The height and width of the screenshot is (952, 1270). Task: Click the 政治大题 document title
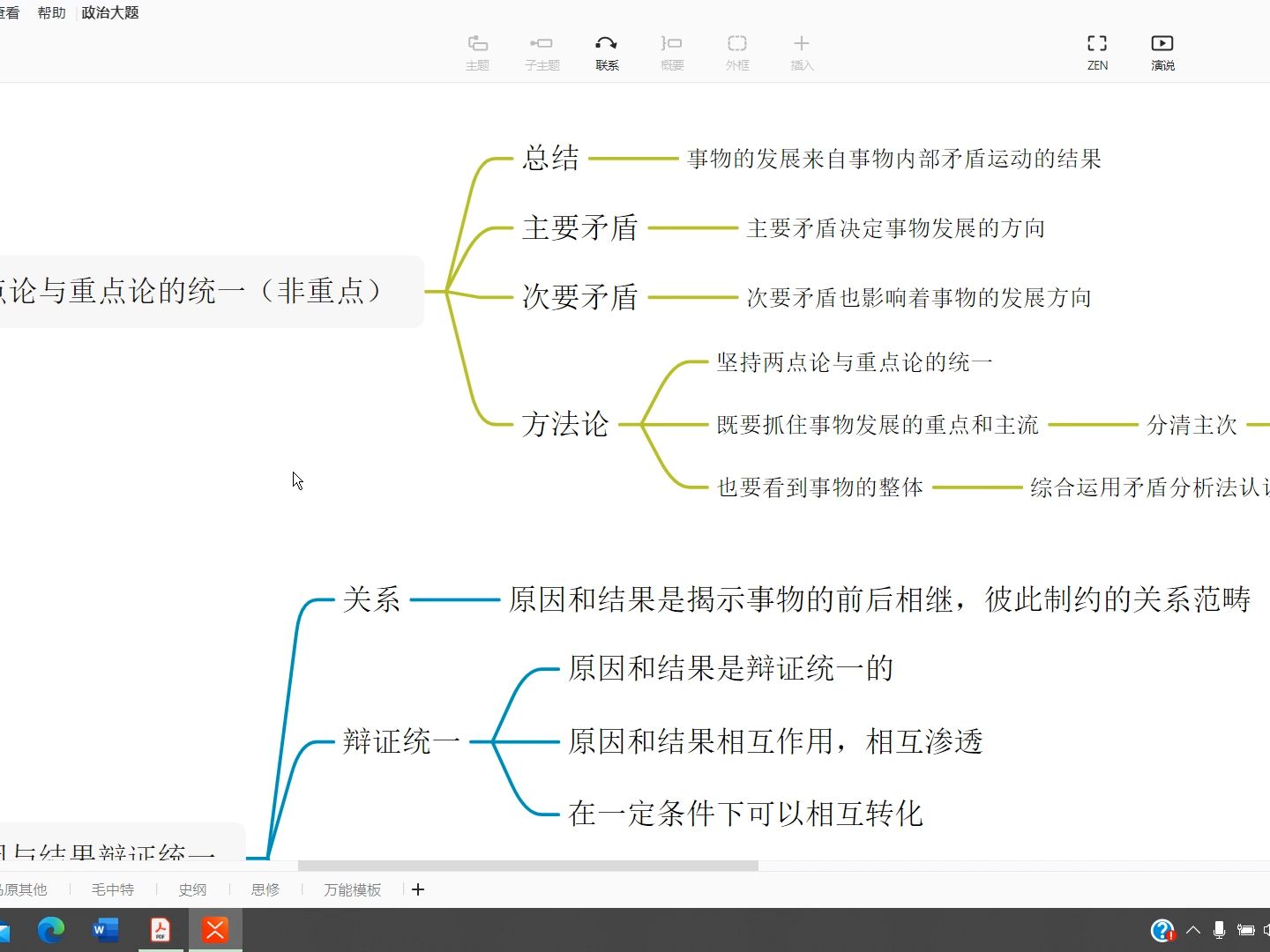[110, 12]
